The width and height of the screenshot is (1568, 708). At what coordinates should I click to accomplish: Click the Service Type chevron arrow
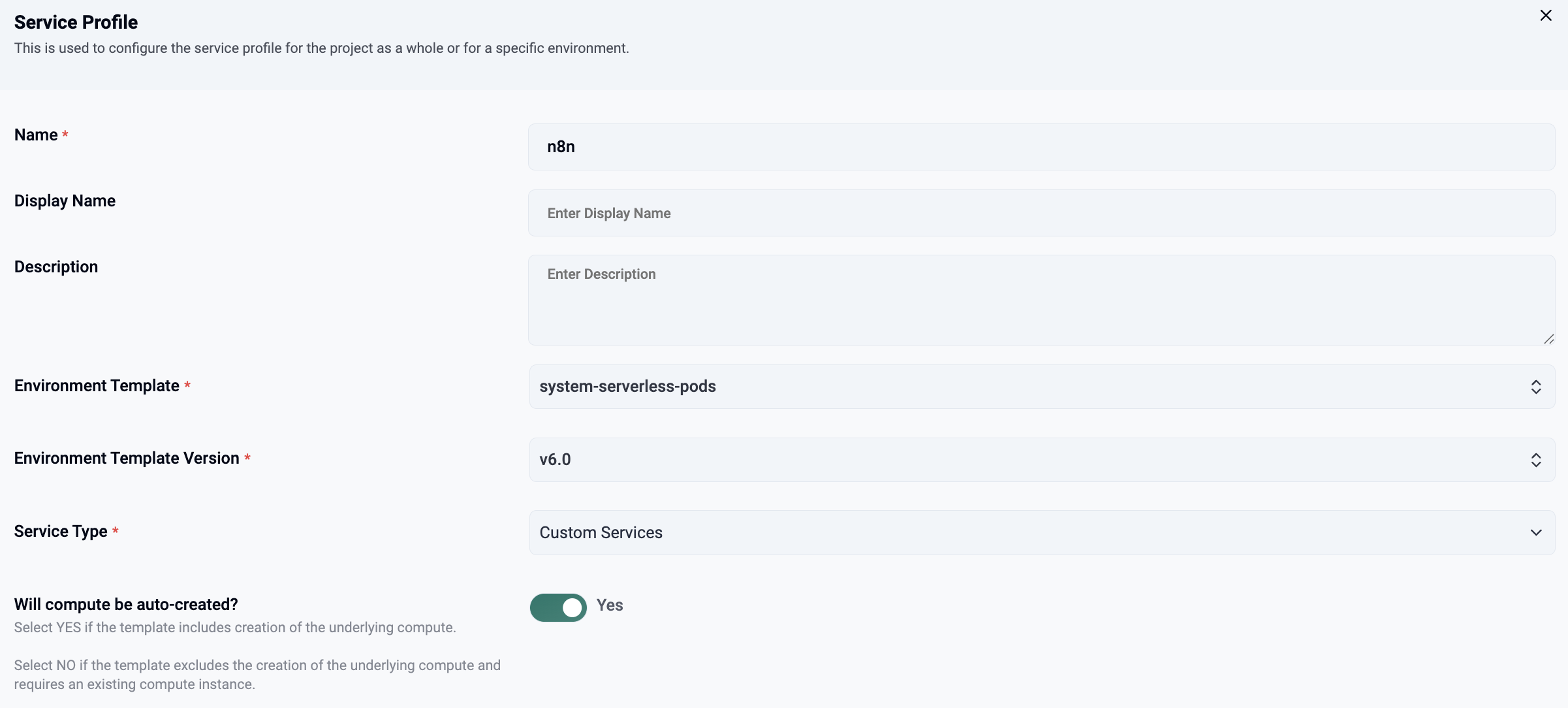tap(1536, 533)
